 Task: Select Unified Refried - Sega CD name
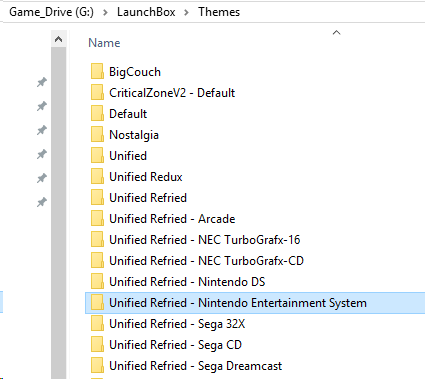pyautogui.click(x=175, y=345)
